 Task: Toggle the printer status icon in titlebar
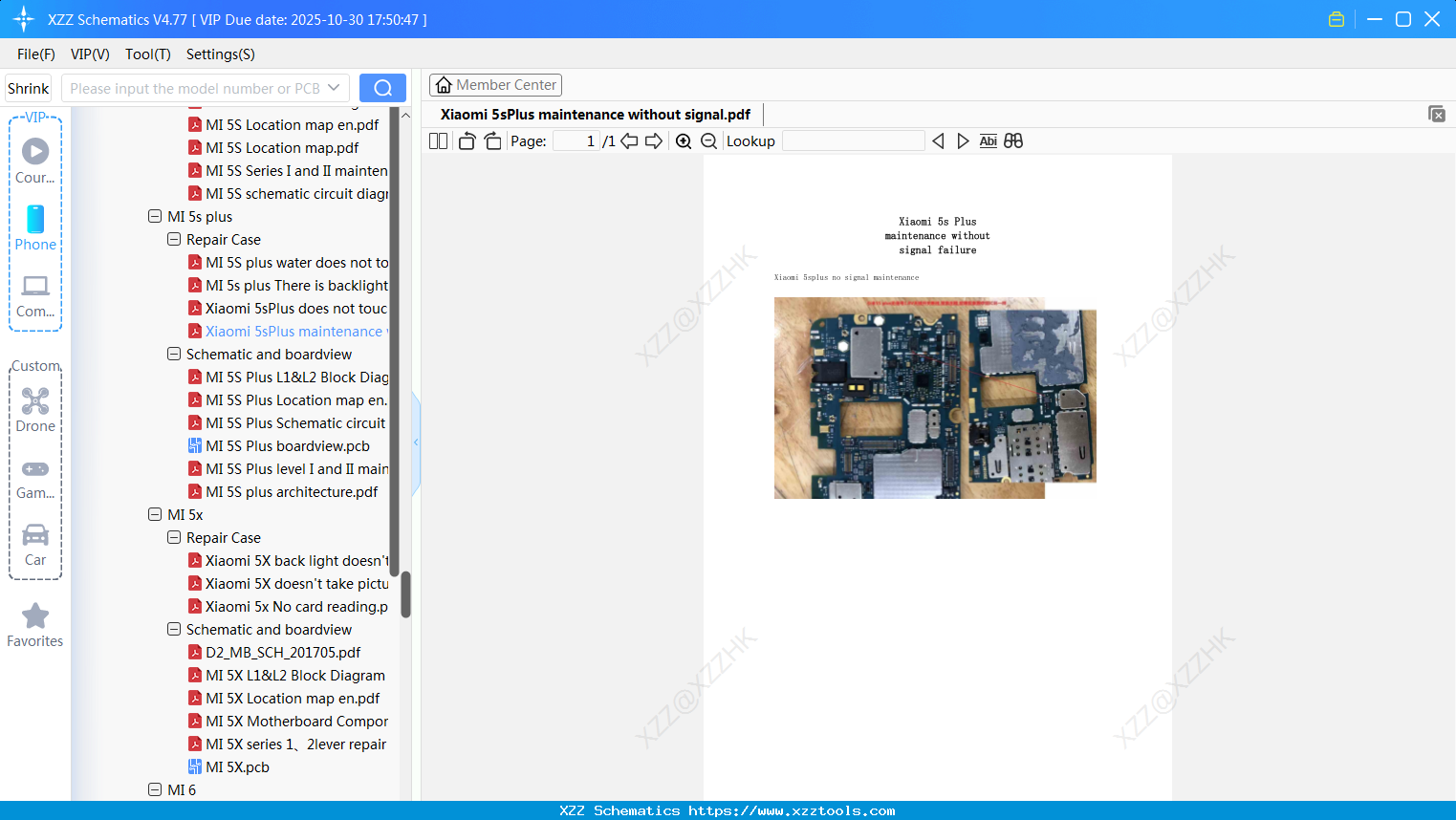click(1336, 18)
